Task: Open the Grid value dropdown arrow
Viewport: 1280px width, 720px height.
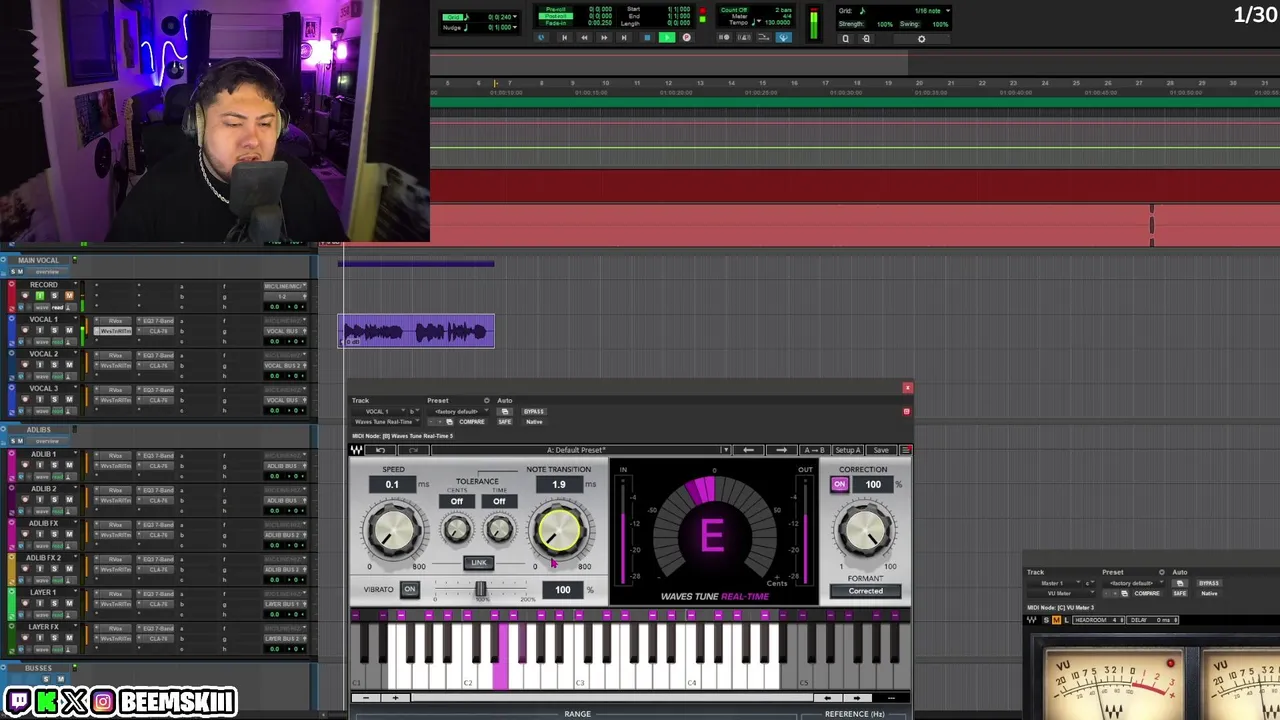Action: 515,17
